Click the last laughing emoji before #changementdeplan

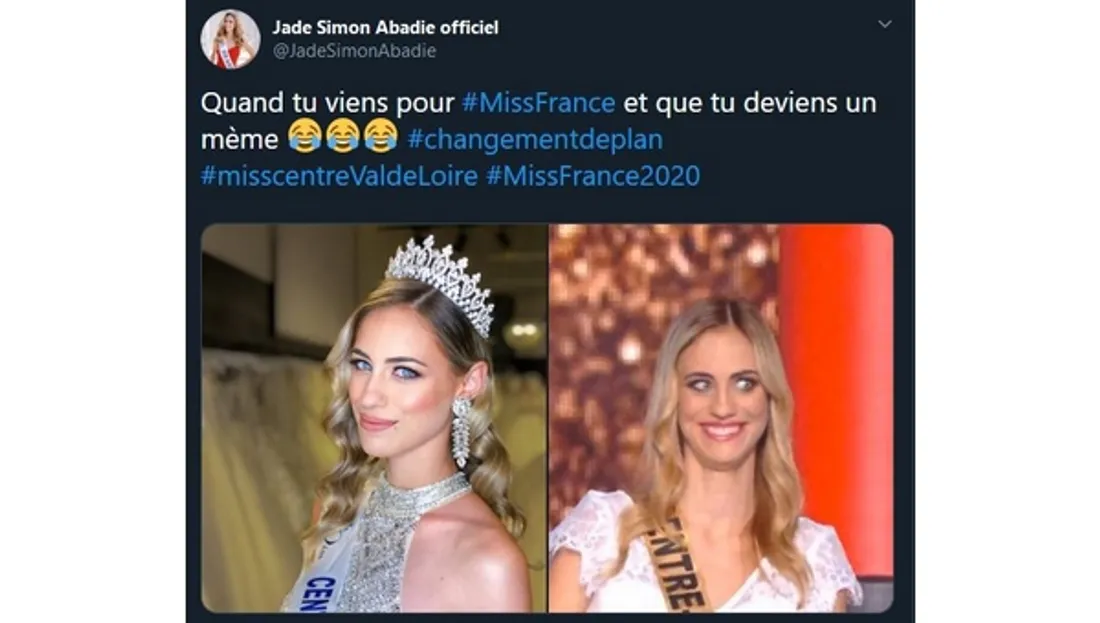pos(381,136)
